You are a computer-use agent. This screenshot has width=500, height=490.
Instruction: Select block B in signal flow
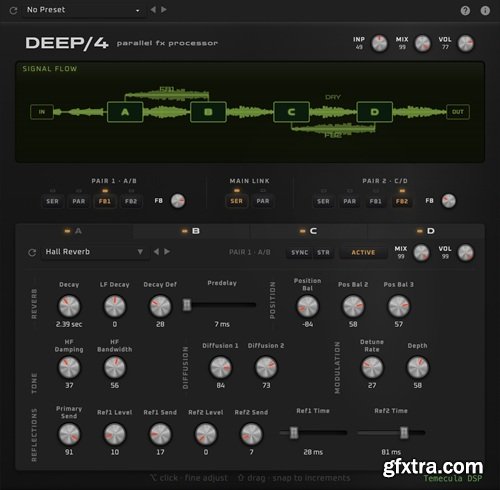(208, 112)
